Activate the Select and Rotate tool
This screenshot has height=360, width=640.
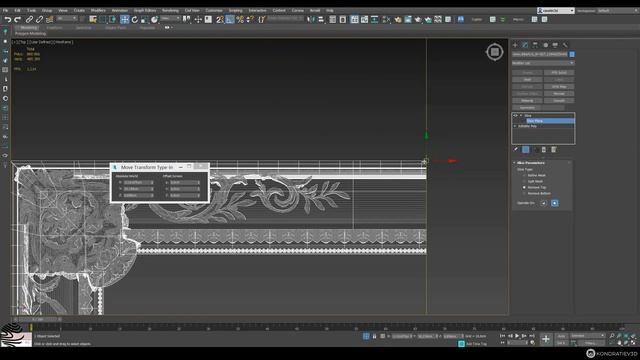click(x=135, y=19)
